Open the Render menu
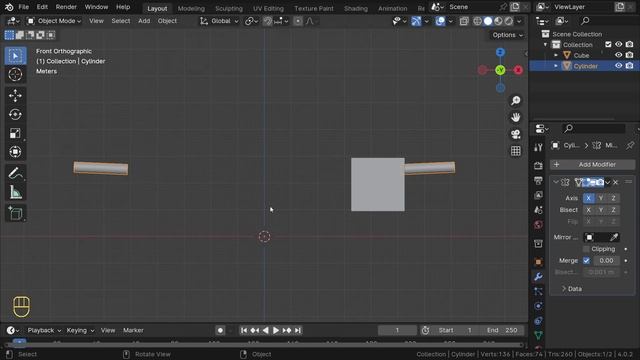The image size is (640, 360). [x=66, y=7]
